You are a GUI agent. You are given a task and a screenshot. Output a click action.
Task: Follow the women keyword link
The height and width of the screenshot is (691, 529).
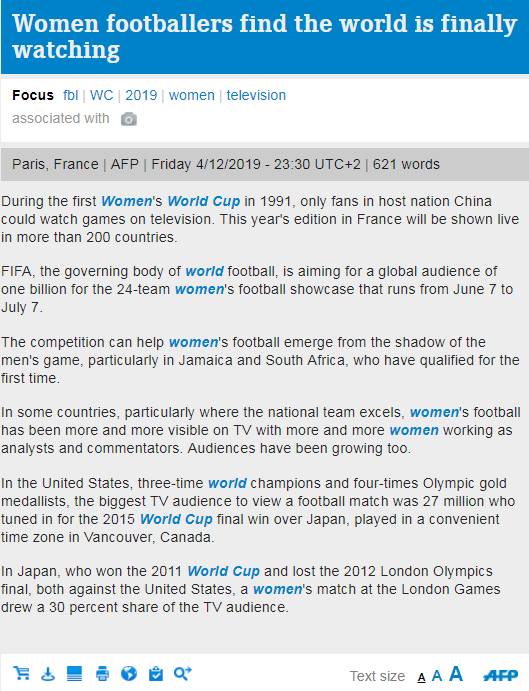point(192,95)
